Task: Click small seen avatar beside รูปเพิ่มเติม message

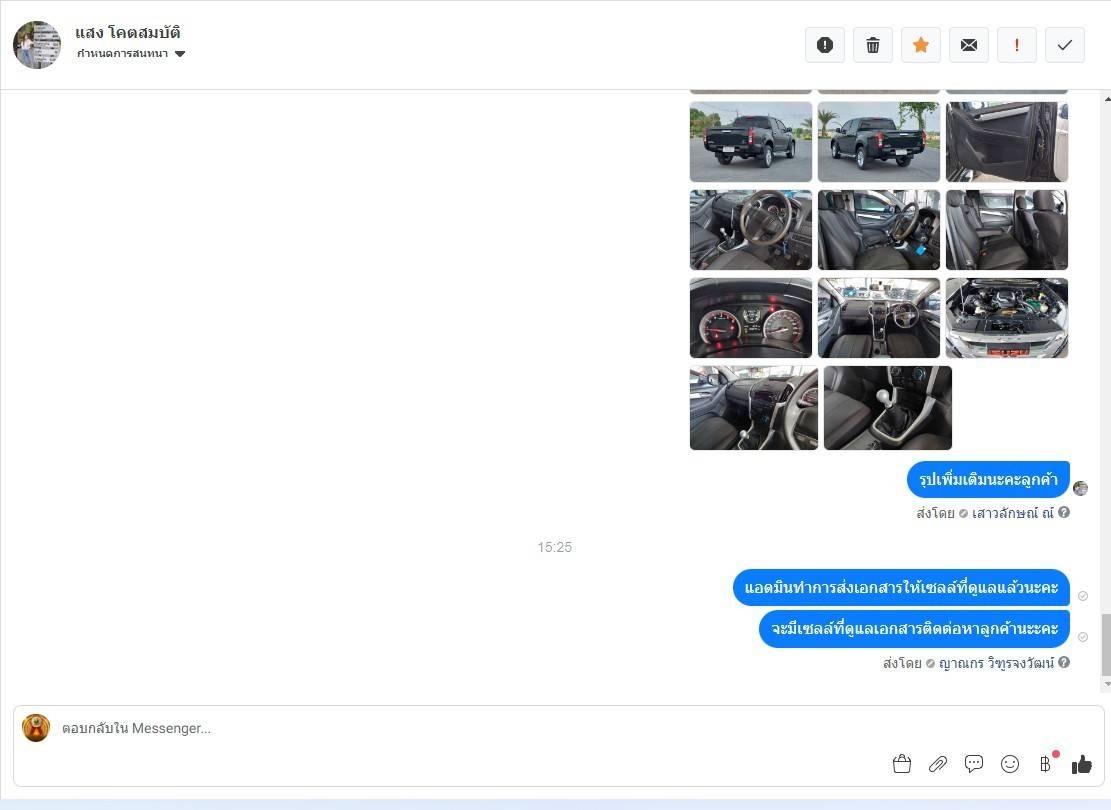Action: coord(1081,488)
